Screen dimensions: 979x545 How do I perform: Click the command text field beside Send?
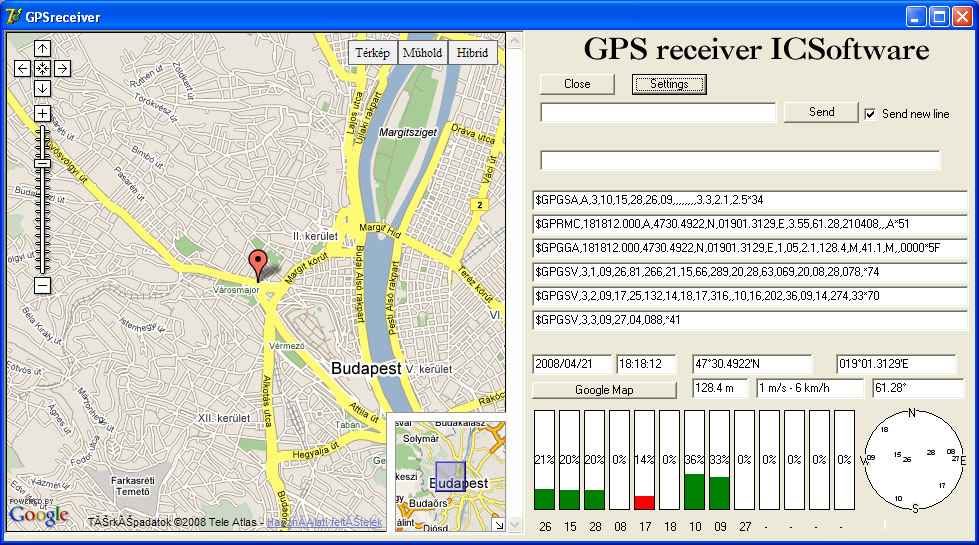click(658, 113)
